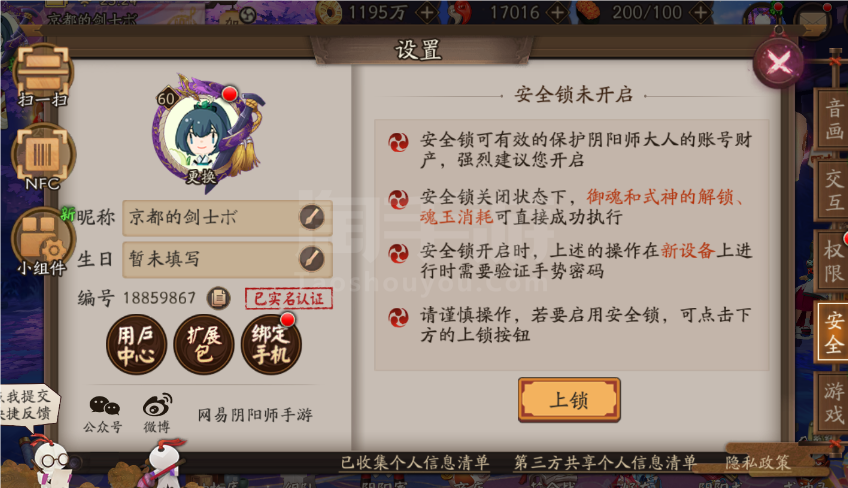Image resolution: width=848 pixels, height=488 pixels.
Task: Open 已收集个人信息清单 link
Action: [415, 463]
